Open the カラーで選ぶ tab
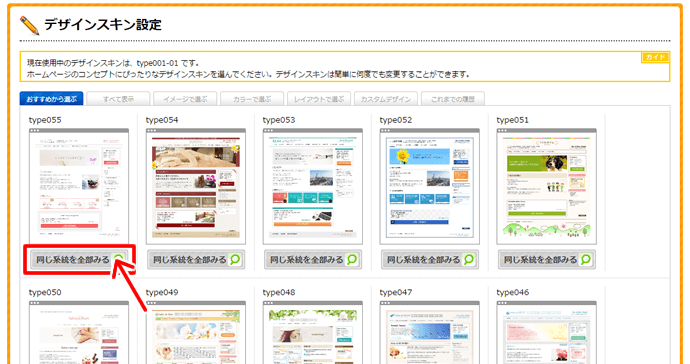 click(252, 99)
